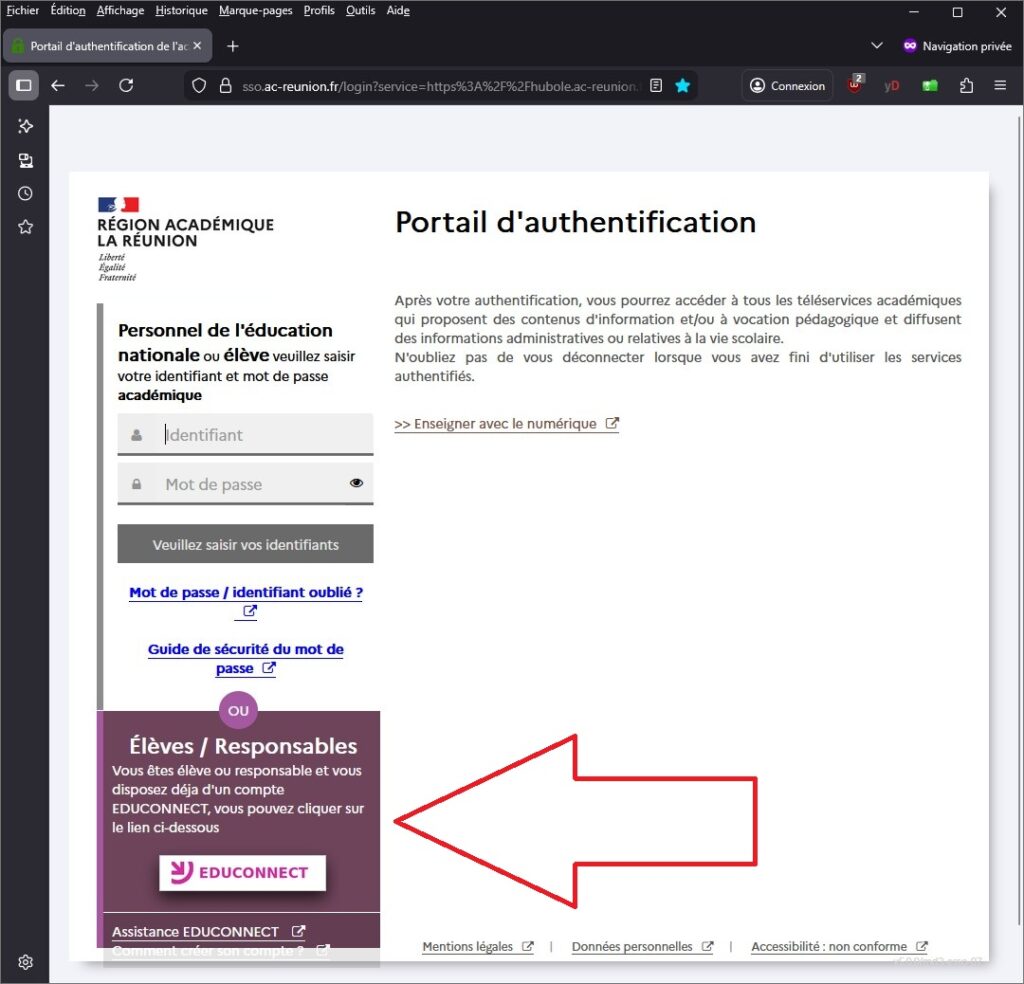1024x984 pixels.
Task: Click the bookmark star icon in address bar
Action: pyautogui.click(x=683, y=86)
